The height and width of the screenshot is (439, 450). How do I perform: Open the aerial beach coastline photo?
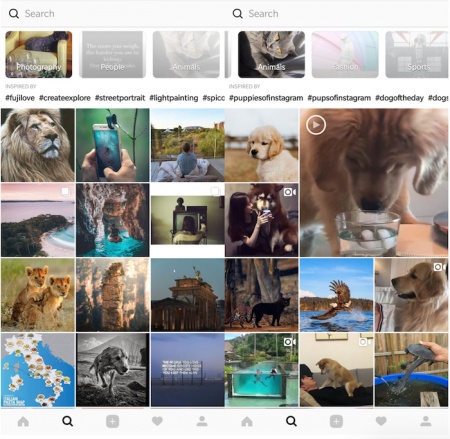pos(38,220)
